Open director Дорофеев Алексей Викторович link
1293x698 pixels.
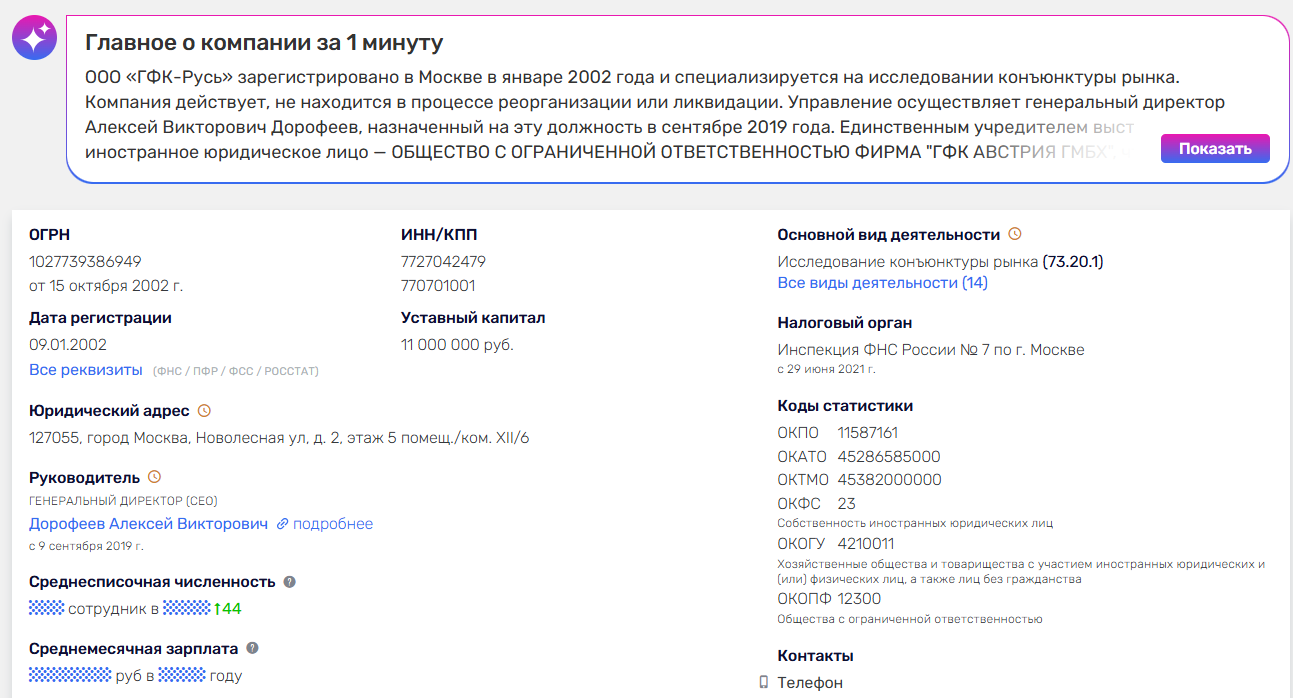pos(148,524)
